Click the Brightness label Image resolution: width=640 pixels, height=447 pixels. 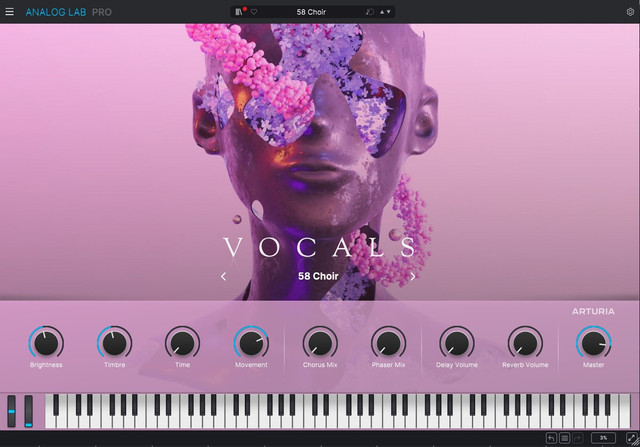46,365
